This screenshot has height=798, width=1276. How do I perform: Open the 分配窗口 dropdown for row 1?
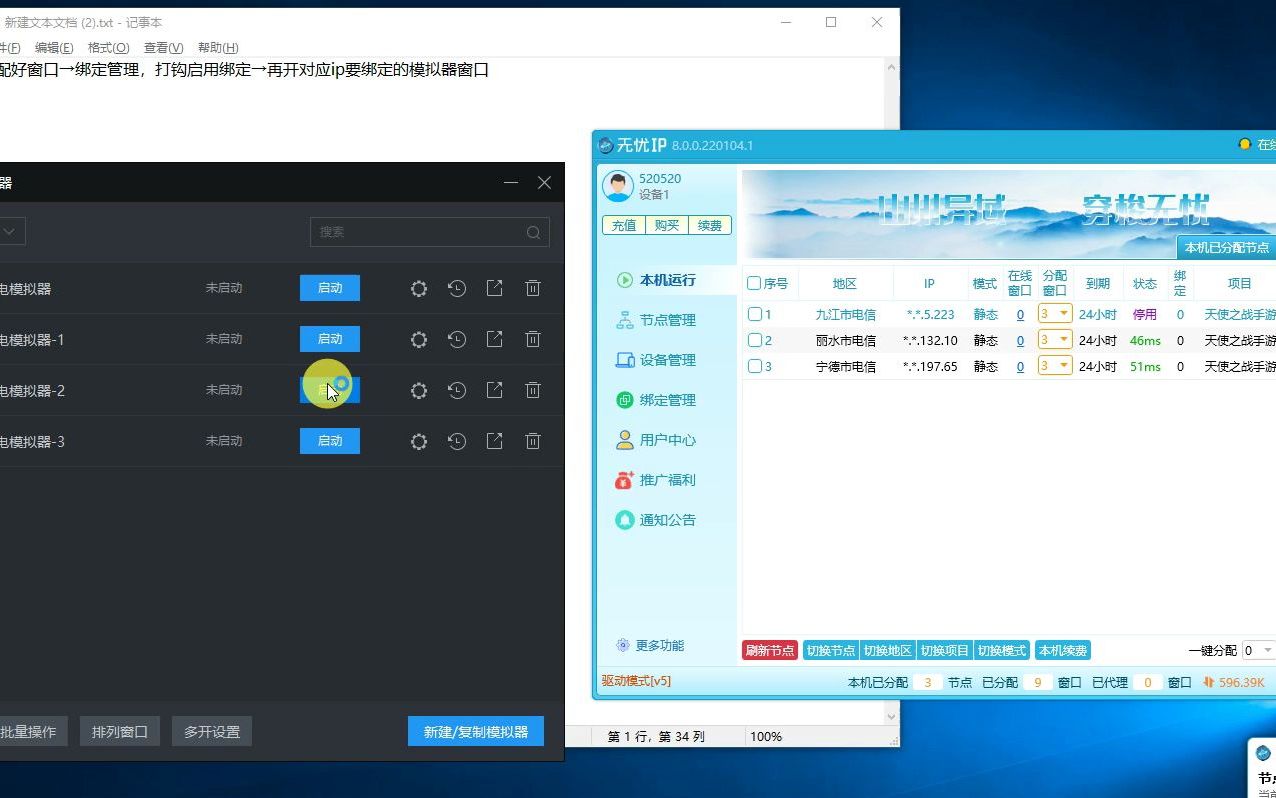pos(1053,313)
